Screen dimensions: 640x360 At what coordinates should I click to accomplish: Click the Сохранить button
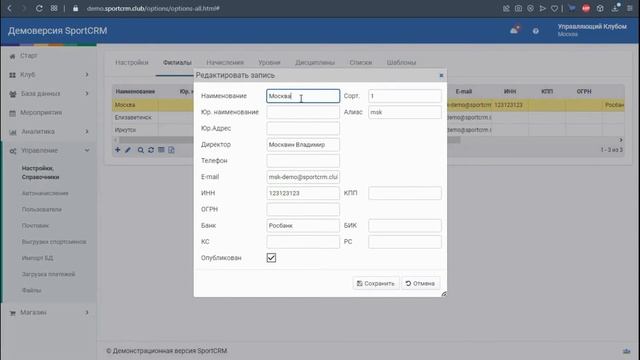click(376, 283)
